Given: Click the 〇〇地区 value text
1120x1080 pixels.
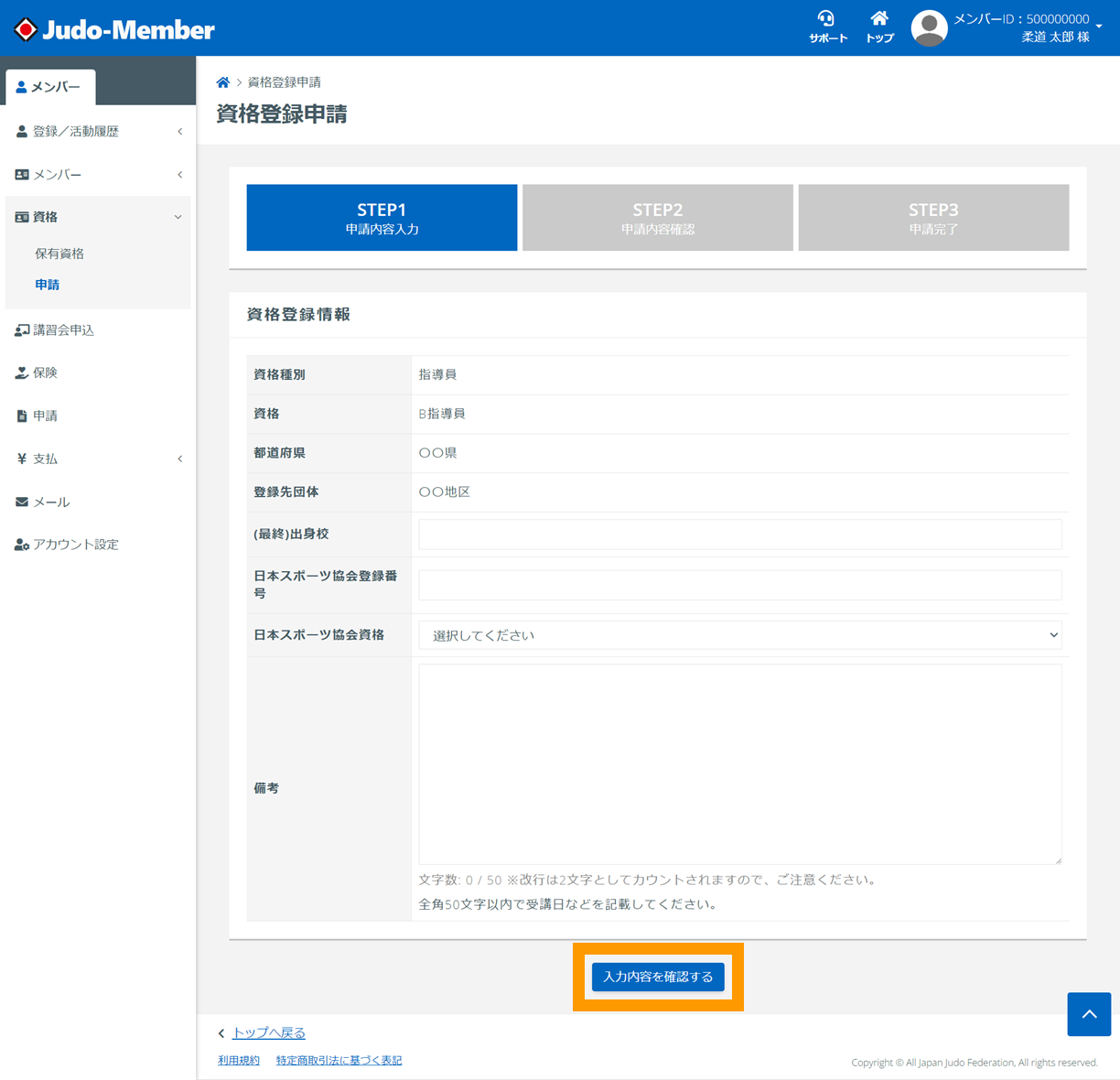Looking at the screenshot, I should [445, 492].
